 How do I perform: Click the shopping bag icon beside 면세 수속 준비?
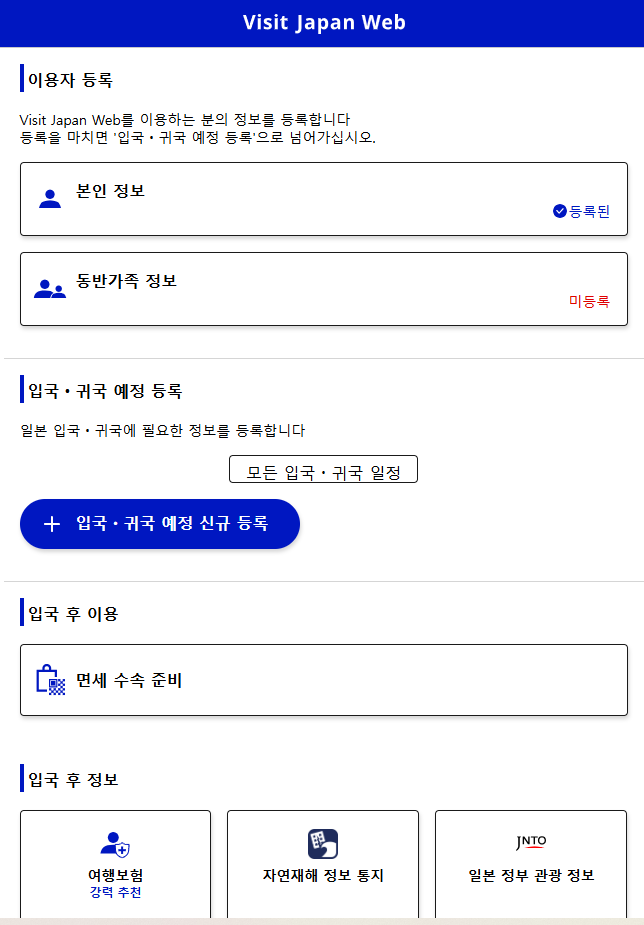point(51,680)
